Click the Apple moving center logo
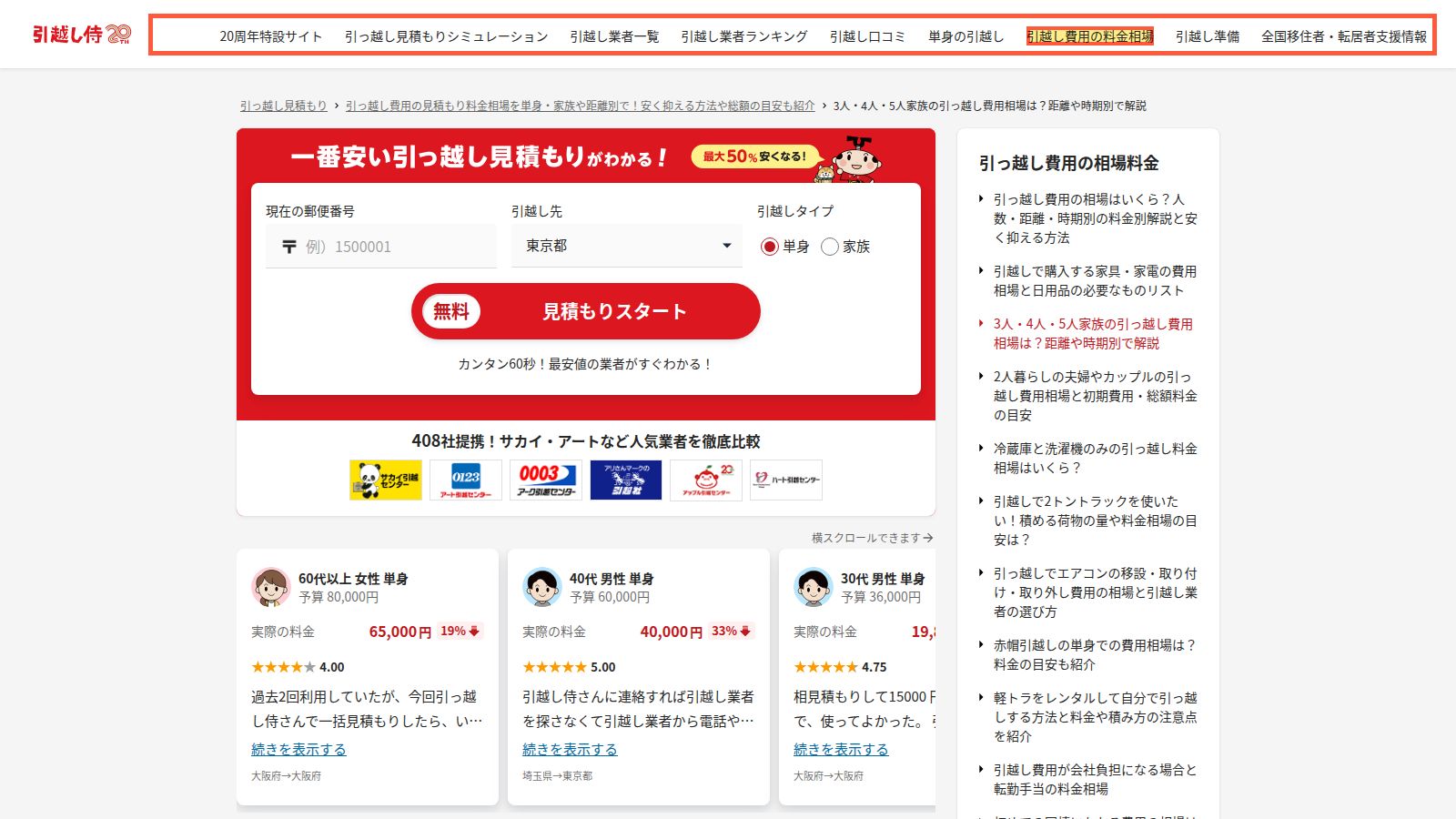The width and height of the screenshot is (1456, 819). coord(706,480)
